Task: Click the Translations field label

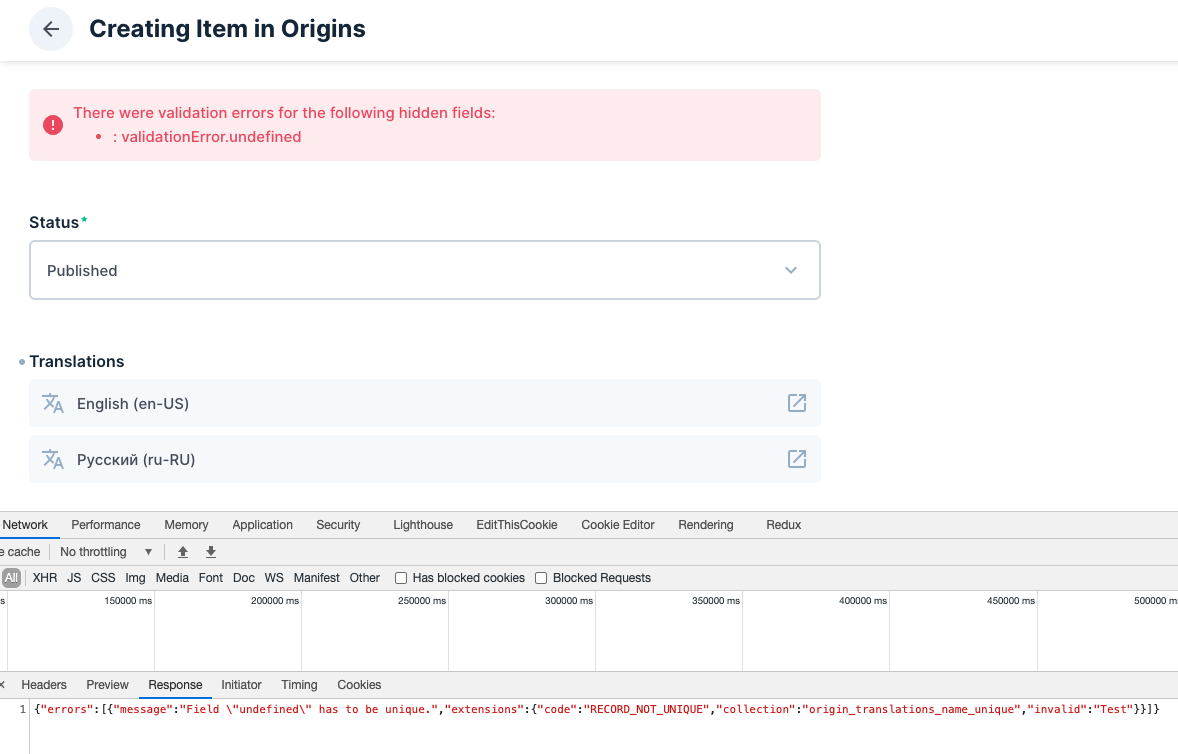Action: tap(77, 361)
